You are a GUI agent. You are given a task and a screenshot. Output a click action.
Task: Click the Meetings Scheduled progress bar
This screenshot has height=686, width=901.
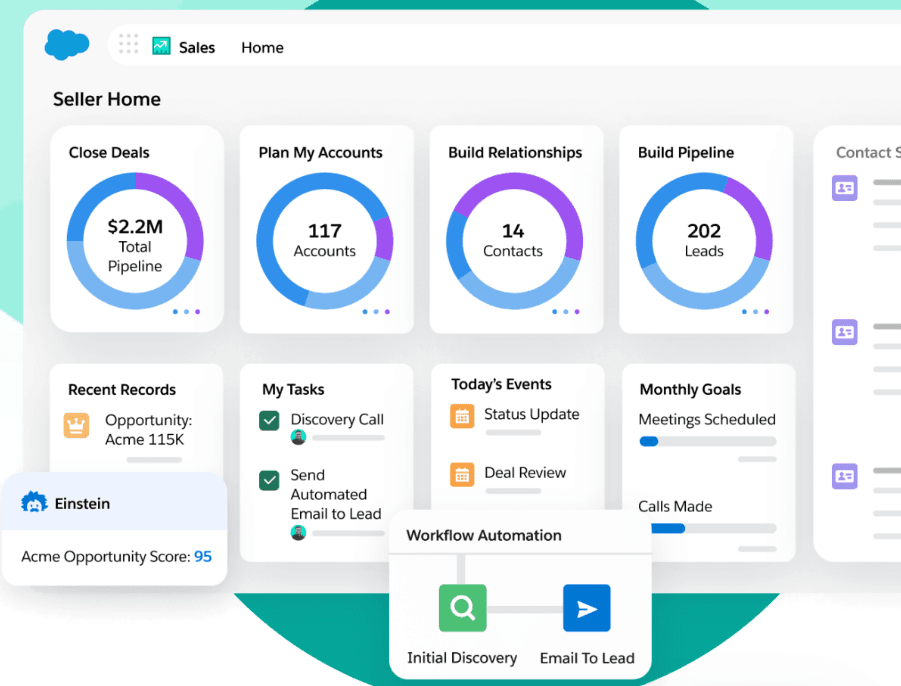(x=707, y=441)
